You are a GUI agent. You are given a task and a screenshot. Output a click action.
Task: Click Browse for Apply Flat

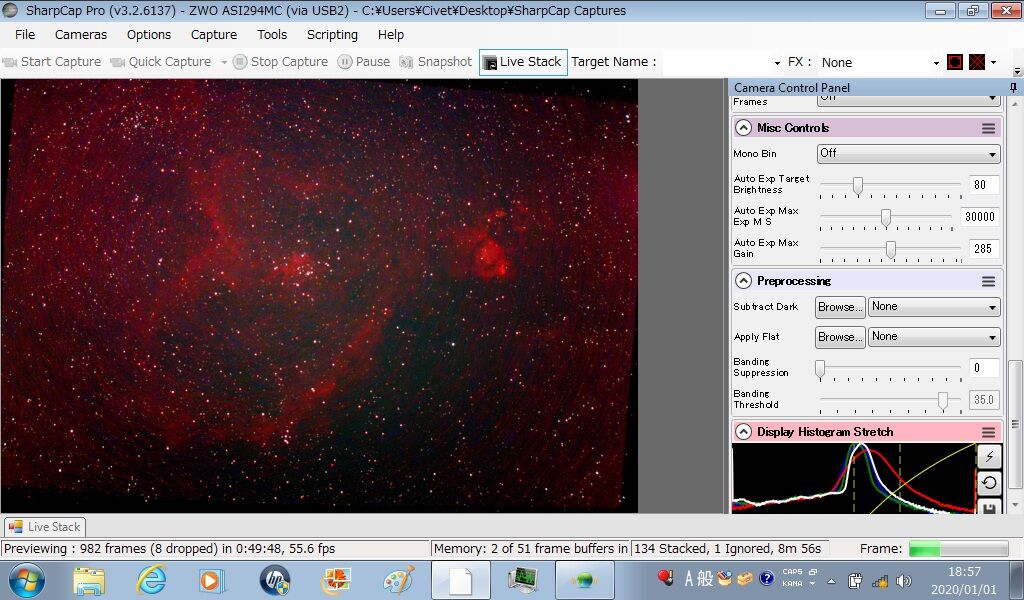tap(840, 337)
